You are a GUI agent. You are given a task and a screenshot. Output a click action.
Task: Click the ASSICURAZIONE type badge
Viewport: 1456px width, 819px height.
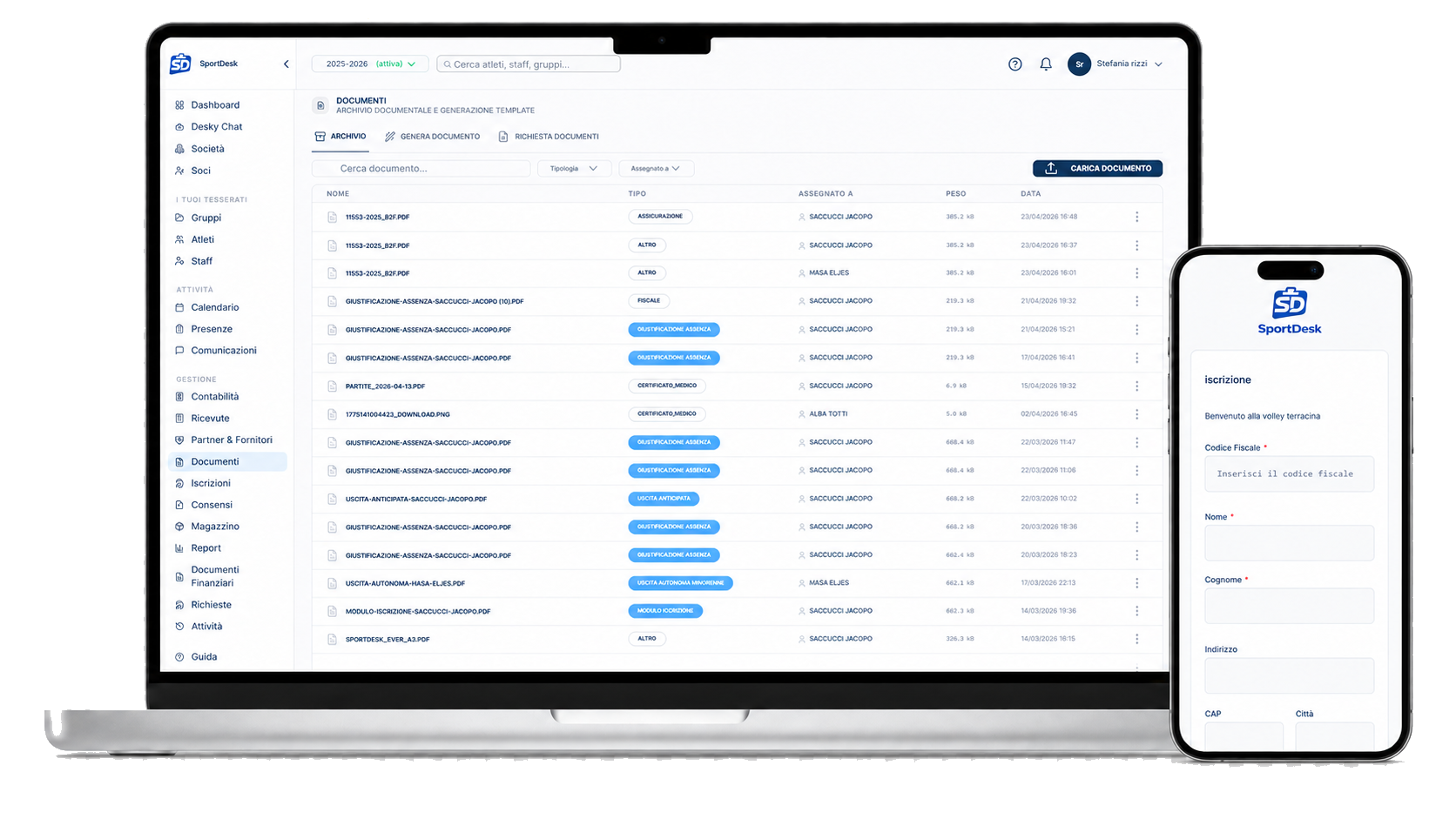pos(660,216)
